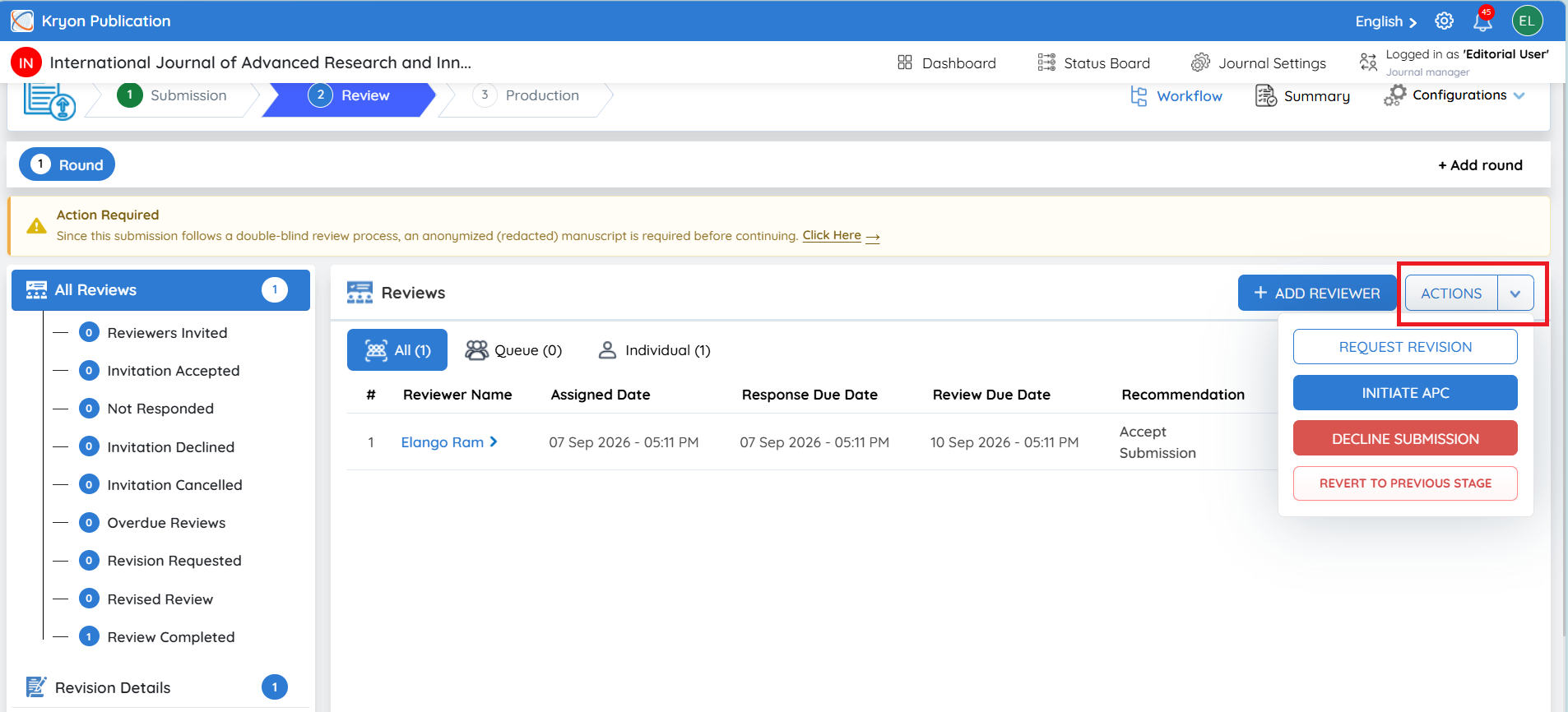Open the settings gear in header
The width and height of the screenshot is (1568, 712).
pyautogui.click(x=1445, y=21)
